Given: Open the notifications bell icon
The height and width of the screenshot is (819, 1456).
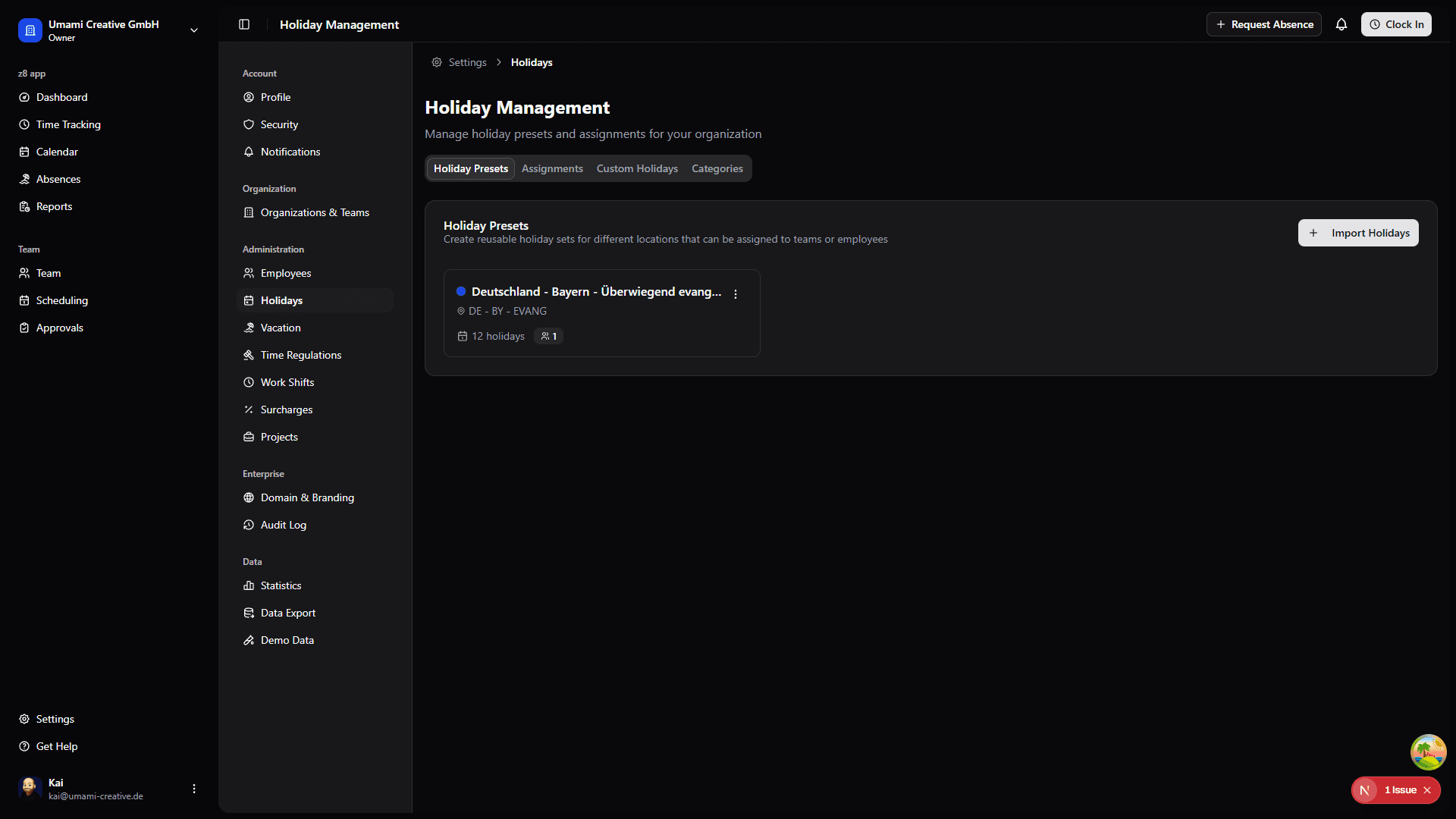Looking at the screenshot, I should pyautogui.click(x=1341, y=24).
